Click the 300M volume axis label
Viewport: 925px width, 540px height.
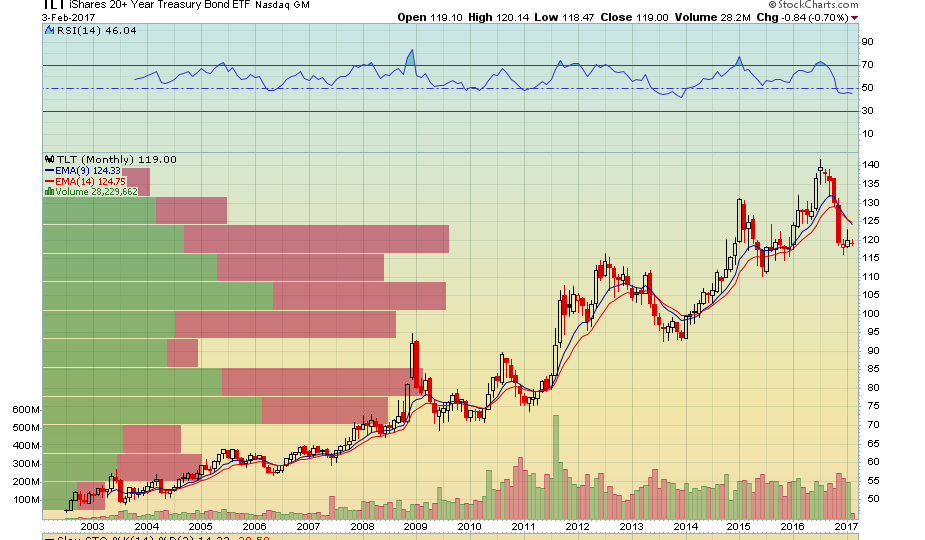click(x=26, y=464)
